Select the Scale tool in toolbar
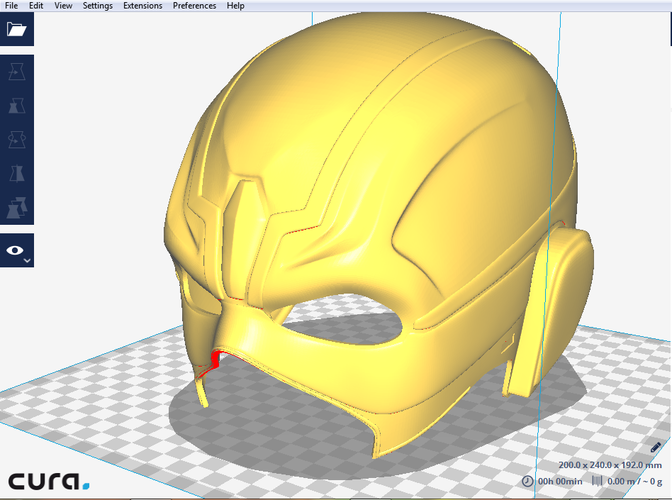The height and width of the screenshot is (500, 672). click(17, 105)
